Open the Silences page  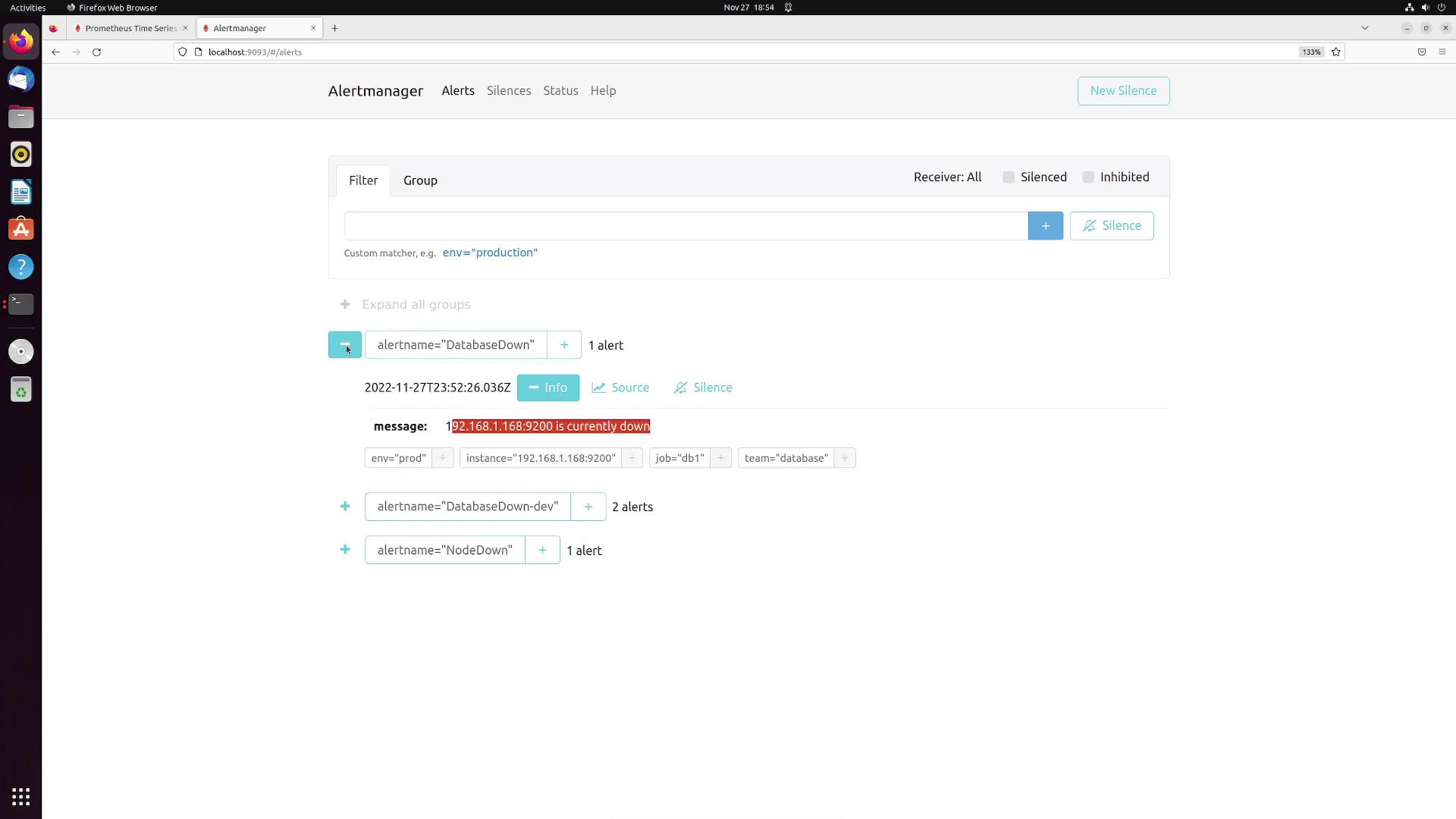click(508, 91)
